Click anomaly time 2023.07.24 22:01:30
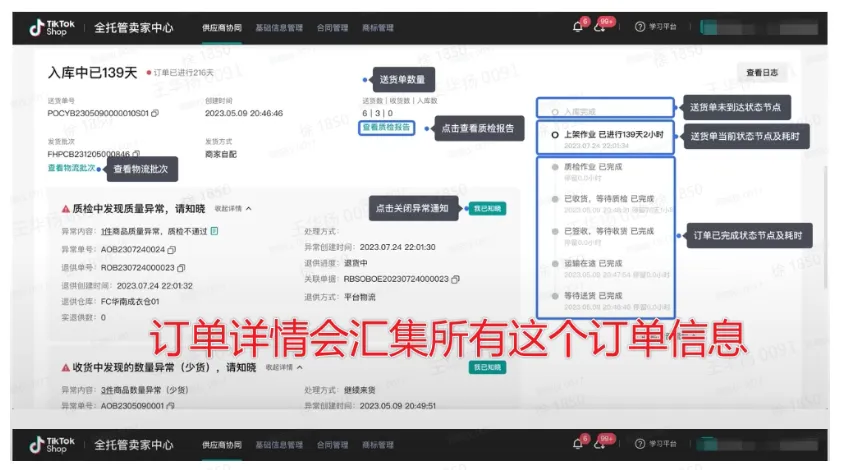Image resolution: width=843 pixels, height=470 pixels. click(397, 247)
